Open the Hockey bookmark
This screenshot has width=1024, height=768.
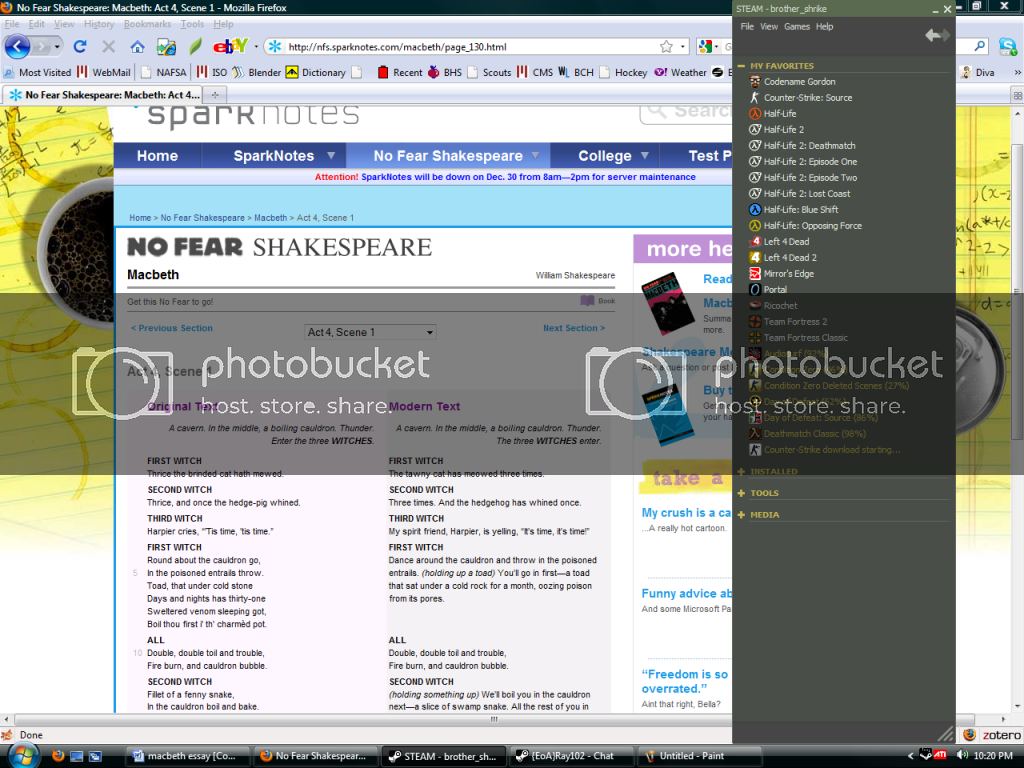623,72
